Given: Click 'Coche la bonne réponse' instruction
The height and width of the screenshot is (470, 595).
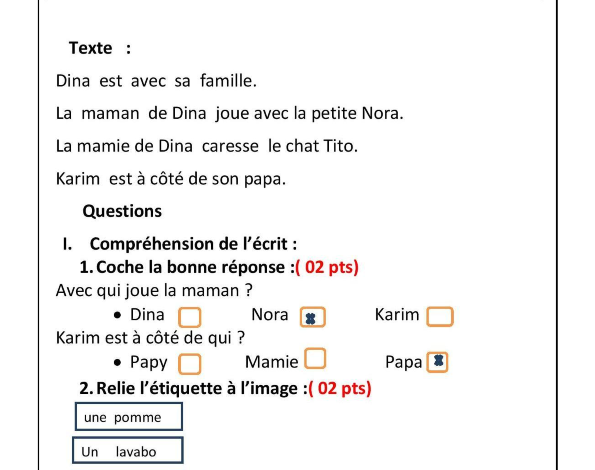Looking at the screenshot, I should coord(195,267).
